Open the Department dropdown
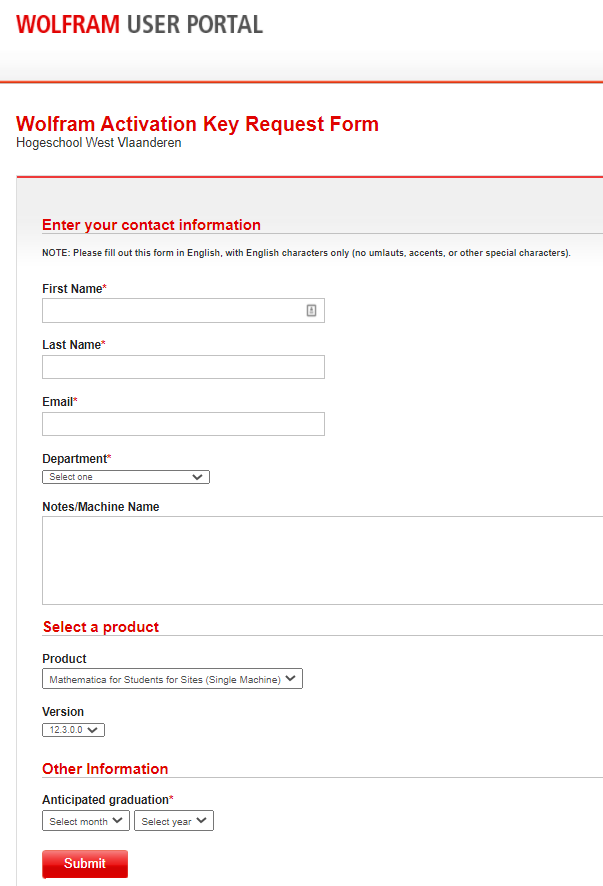This screenshot has width=603, height=886. click(126, 477)
